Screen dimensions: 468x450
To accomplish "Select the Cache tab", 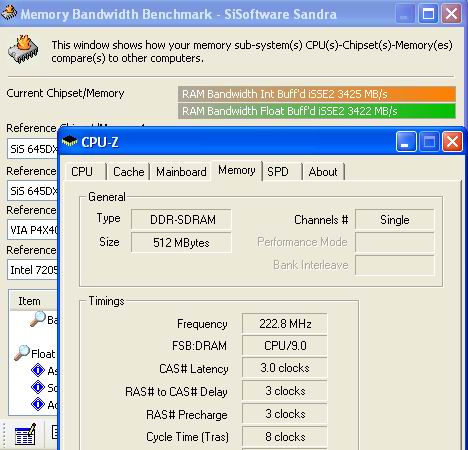I will click(128, 172).
